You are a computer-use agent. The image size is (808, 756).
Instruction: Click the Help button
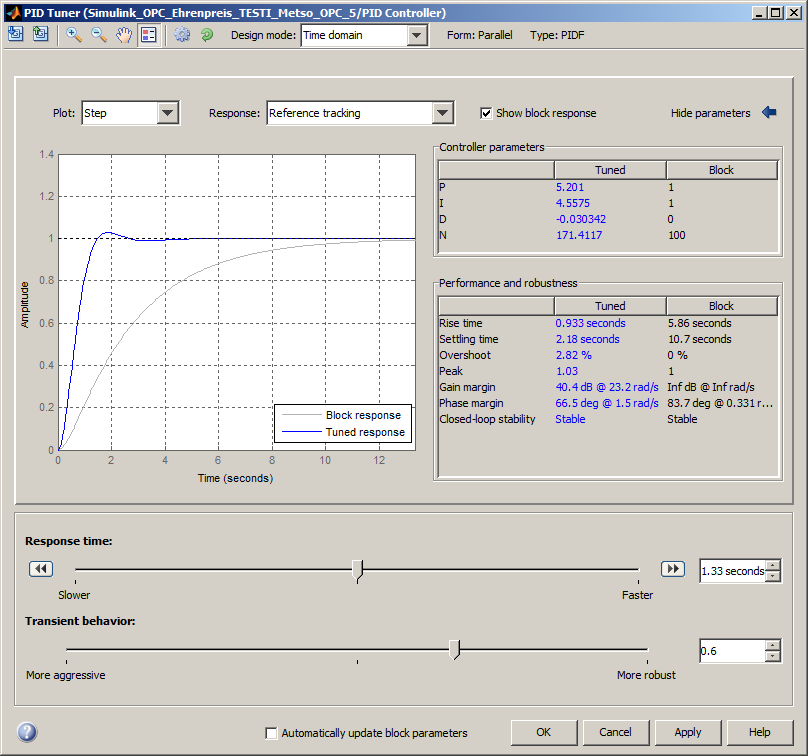click(x=760, y=732)
